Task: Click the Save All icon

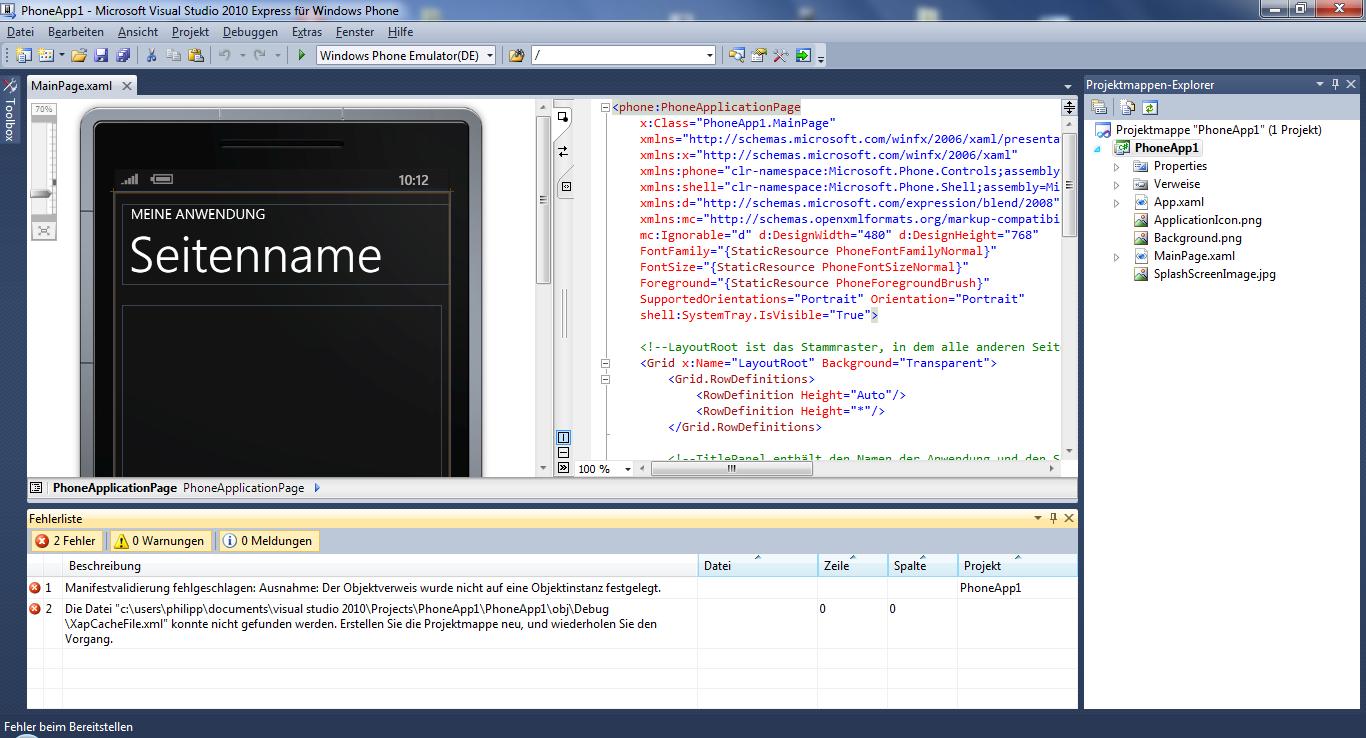Action: 122,56
